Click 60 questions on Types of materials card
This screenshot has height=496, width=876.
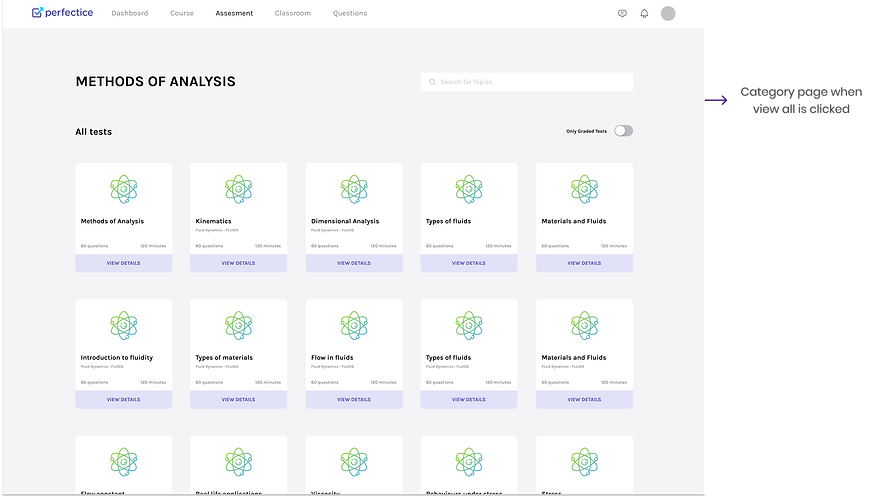(209, 383)
